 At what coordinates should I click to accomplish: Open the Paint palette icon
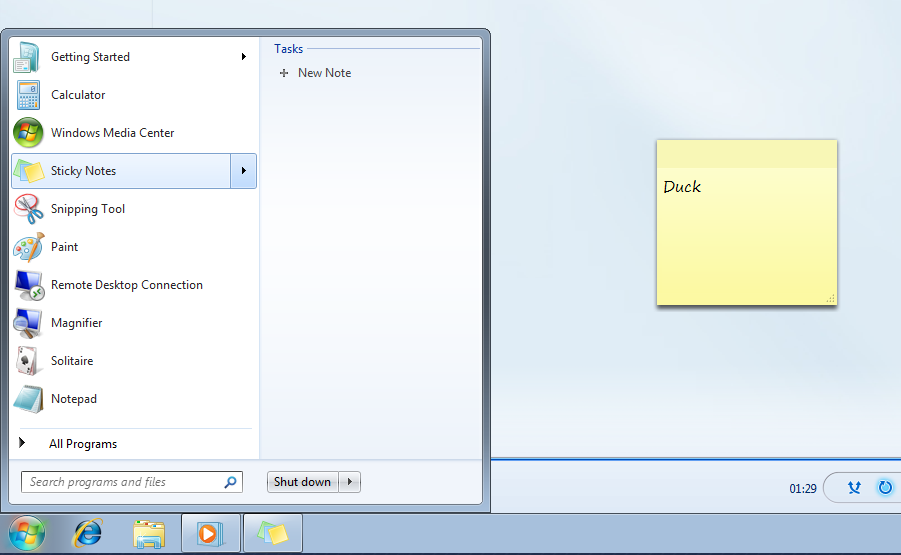tap(29, 247)
